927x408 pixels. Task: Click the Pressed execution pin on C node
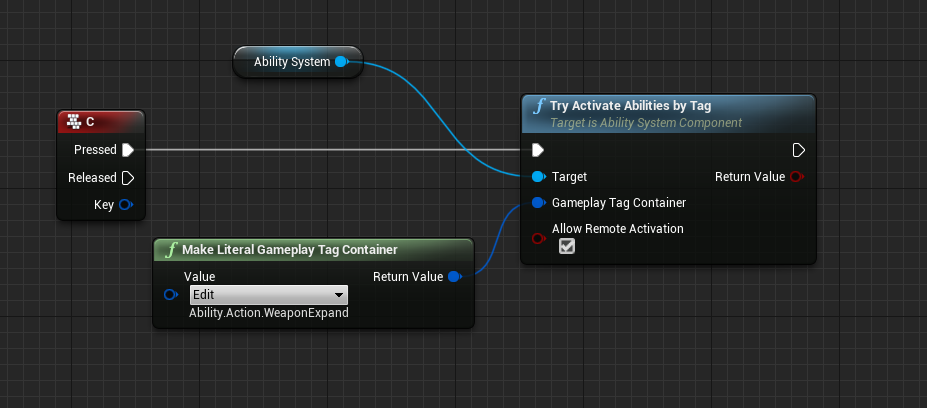[128, 150]
